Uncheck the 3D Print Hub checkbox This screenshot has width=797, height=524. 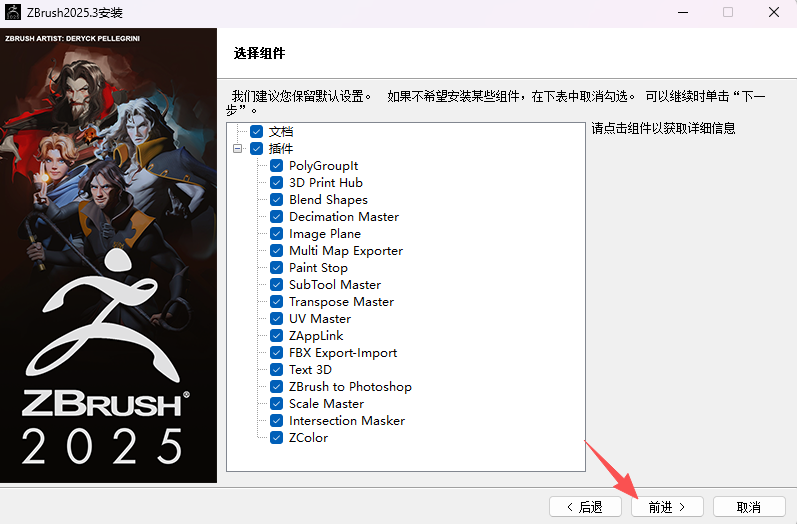[277, 182]
